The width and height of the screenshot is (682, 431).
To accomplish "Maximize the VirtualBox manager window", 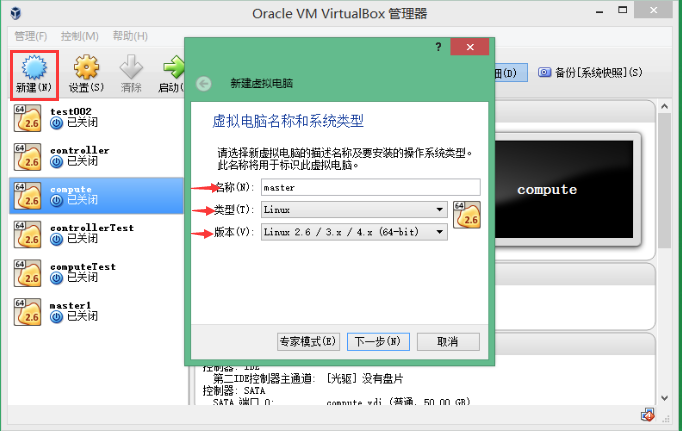I will (x=623, y=11).
